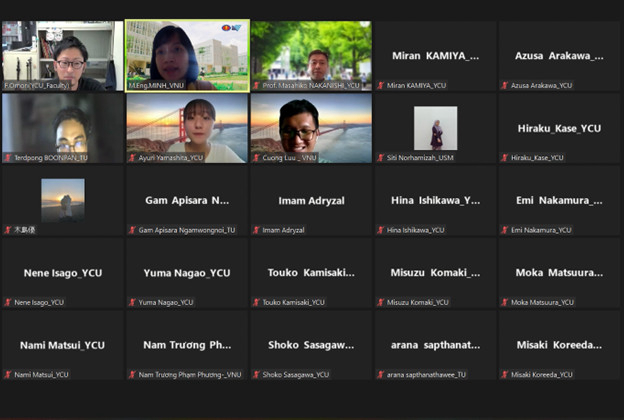Click muted mic icon beside Terdpong BOONPAN_TU
624x420 pixels.
point(8,158)
